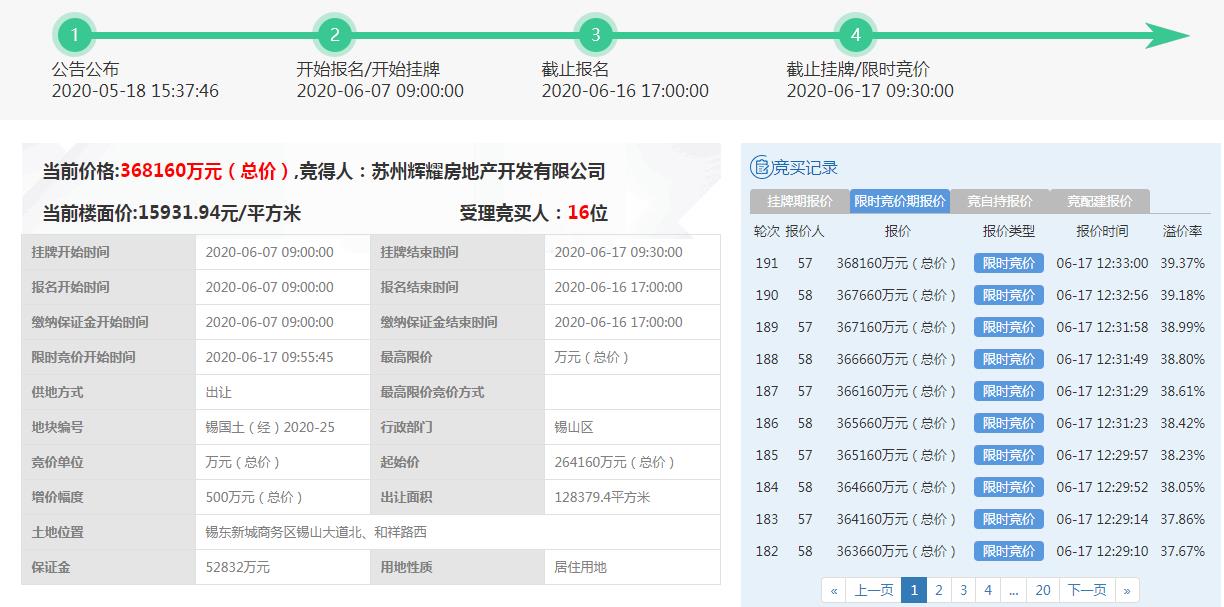1224x607 pixels.
Task: Click the 轮次 column header
Action: click(x=766, y=231)
